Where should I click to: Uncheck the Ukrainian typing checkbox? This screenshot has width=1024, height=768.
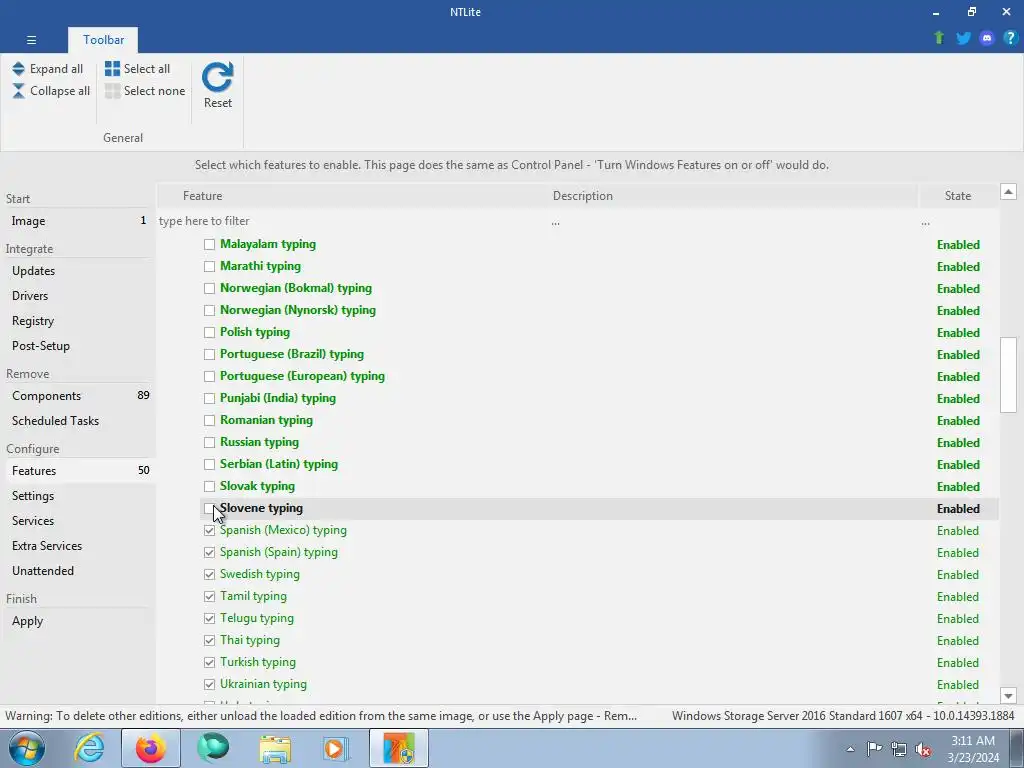click(x=209, y=684)
